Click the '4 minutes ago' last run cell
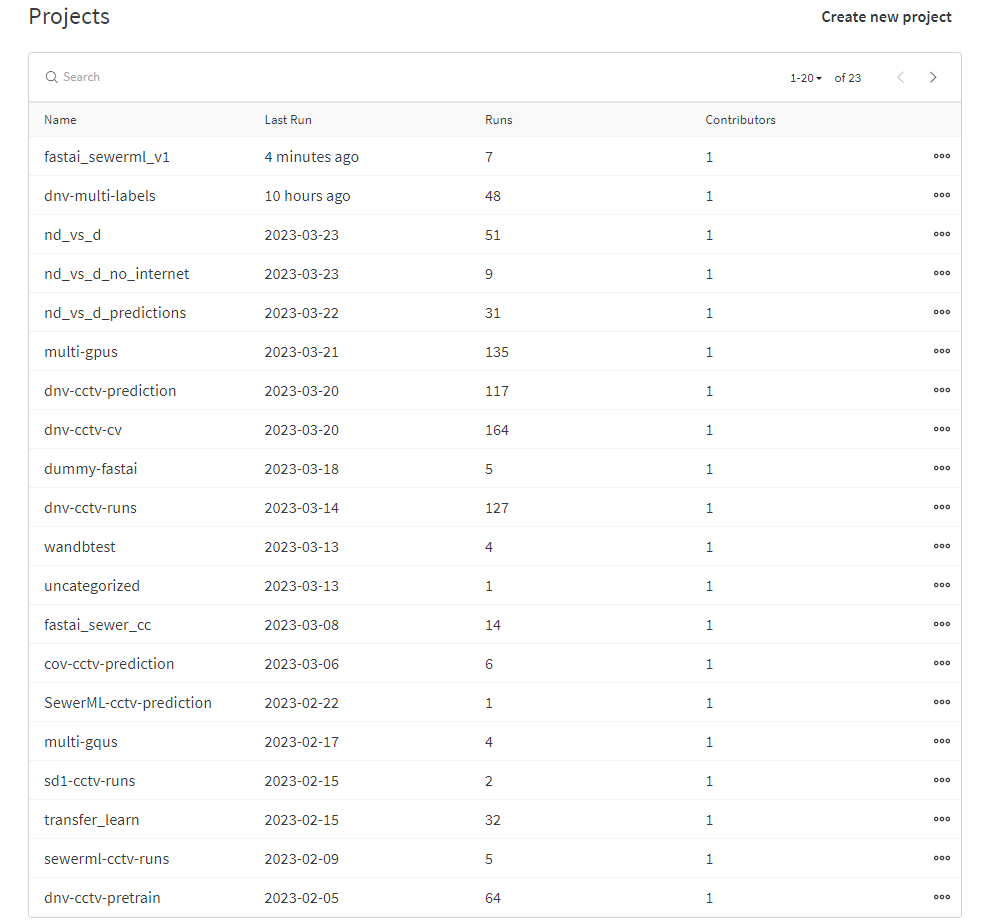Viewport: 982px width, 921px height. (311, 157)
